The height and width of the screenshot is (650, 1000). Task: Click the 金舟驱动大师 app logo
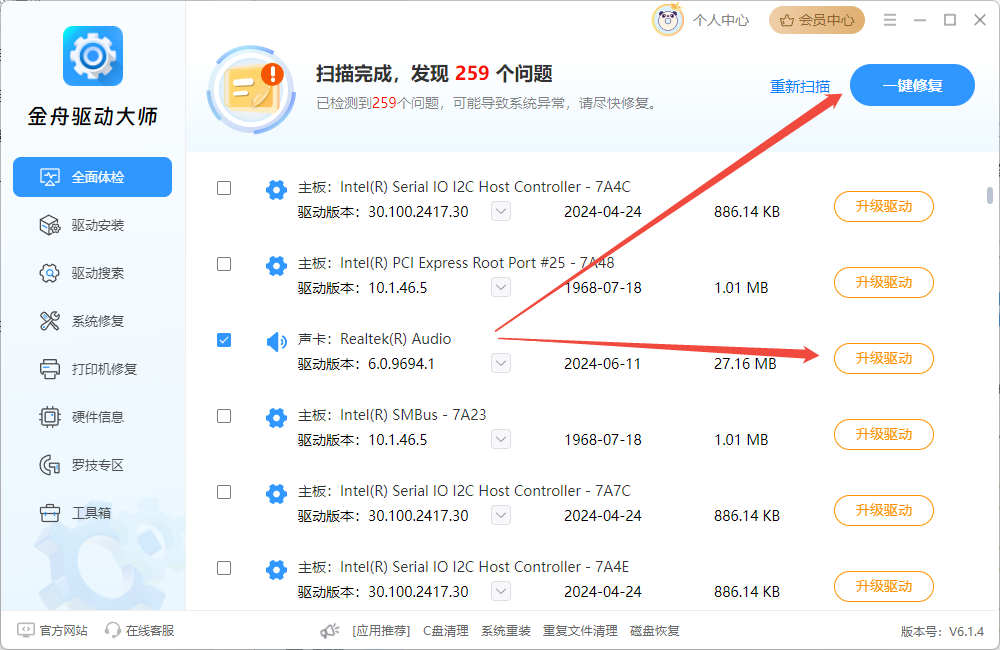[x=93, y=56]
